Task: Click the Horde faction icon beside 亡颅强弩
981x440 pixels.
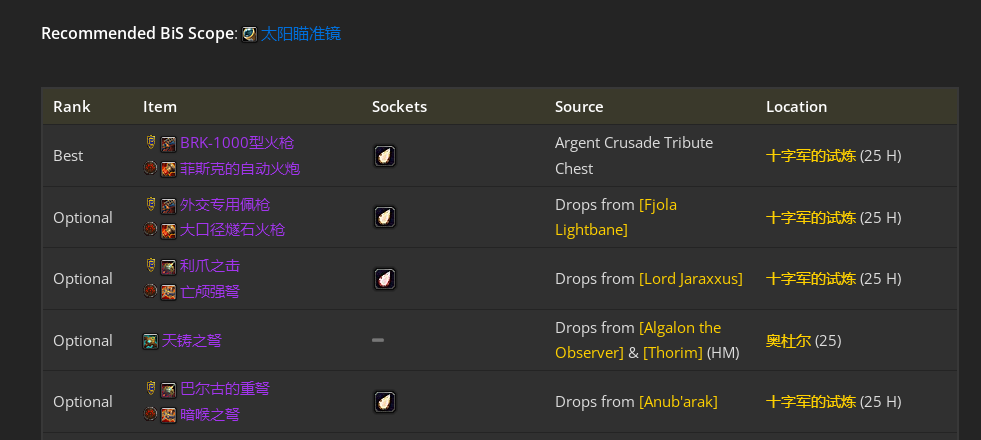Action: (150, 291)
